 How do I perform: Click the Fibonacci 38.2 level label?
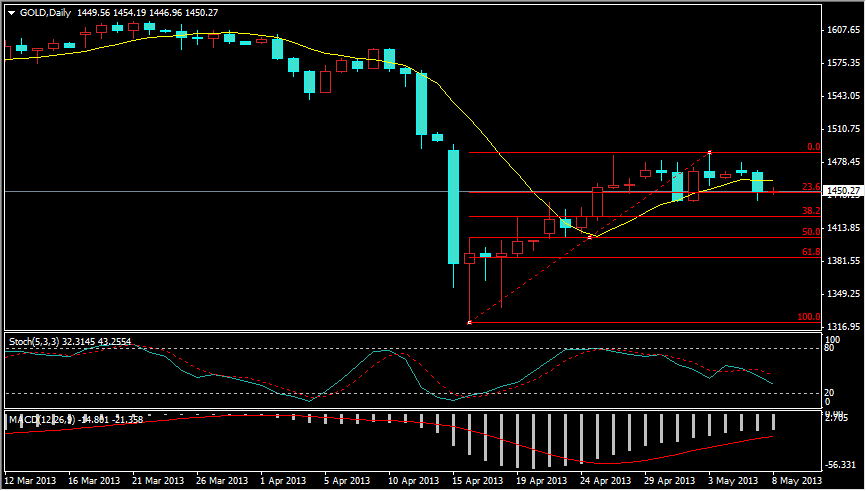(810, 211)
